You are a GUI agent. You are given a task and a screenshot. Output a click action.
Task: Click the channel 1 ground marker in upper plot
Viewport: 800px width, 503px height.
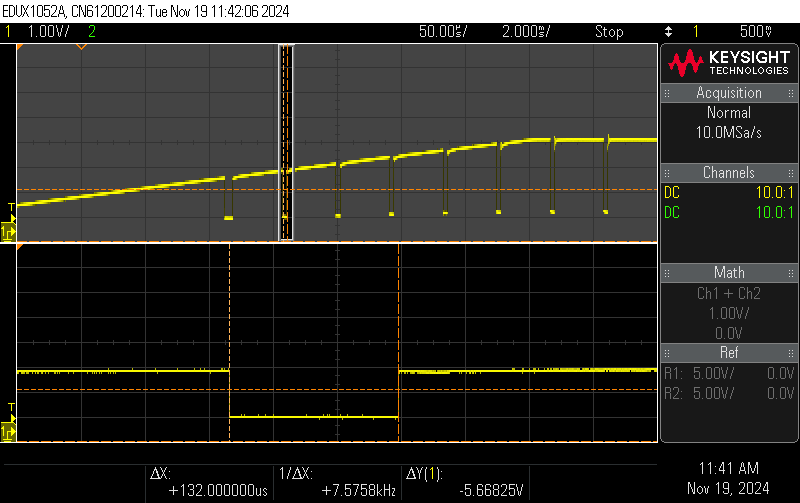pyautogui.click(x=8, y=233)
